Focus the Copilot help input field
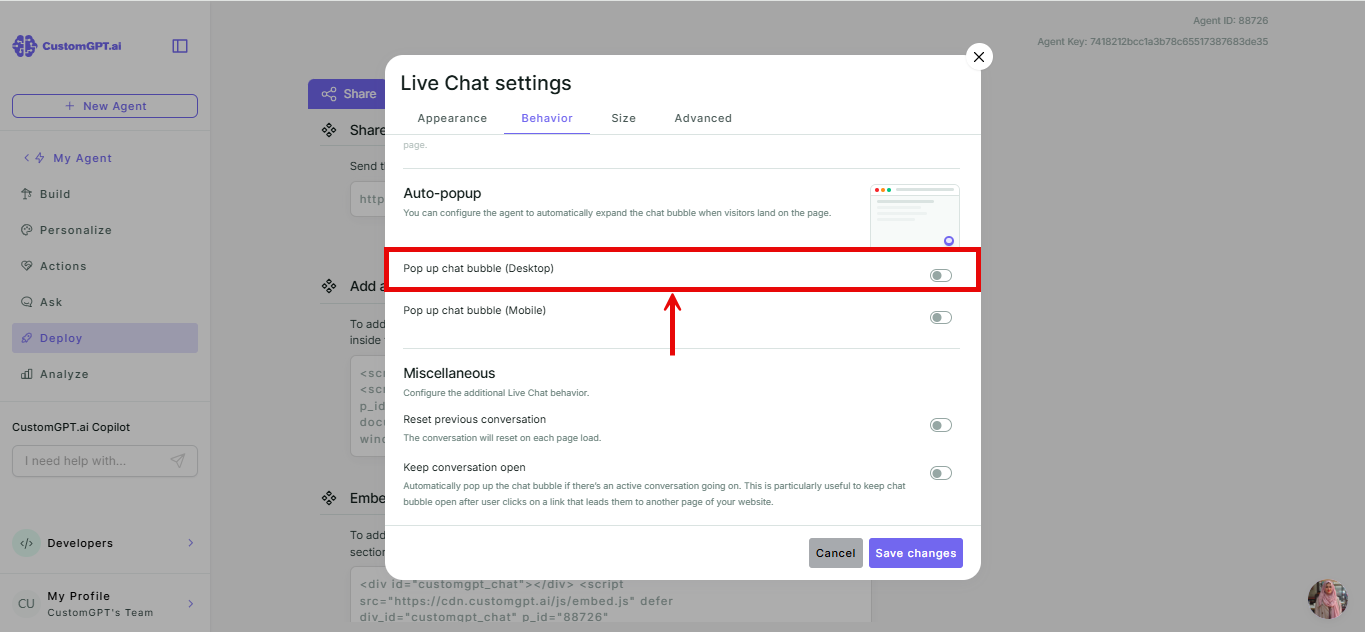Image resolution: width=1365 pixels, height=632 pixels. 90,461
